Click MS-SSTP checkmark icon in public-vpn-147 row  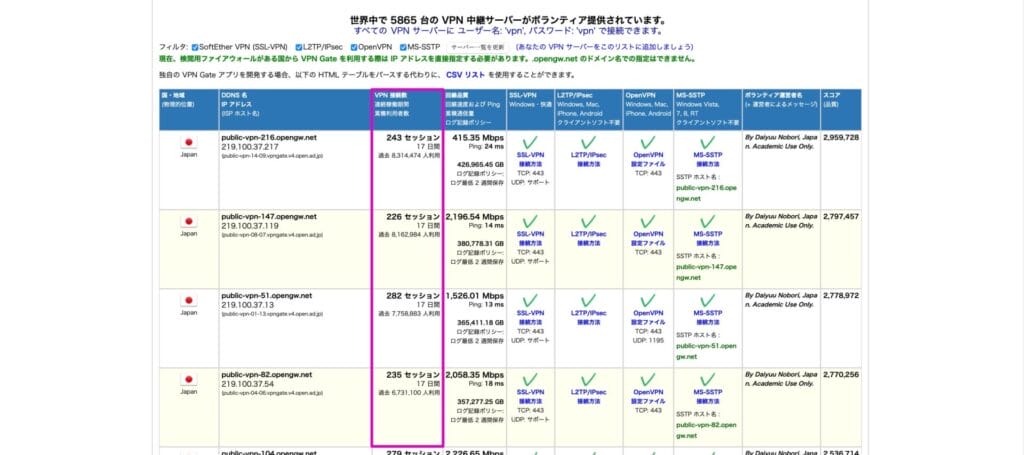tap(707, 222)
